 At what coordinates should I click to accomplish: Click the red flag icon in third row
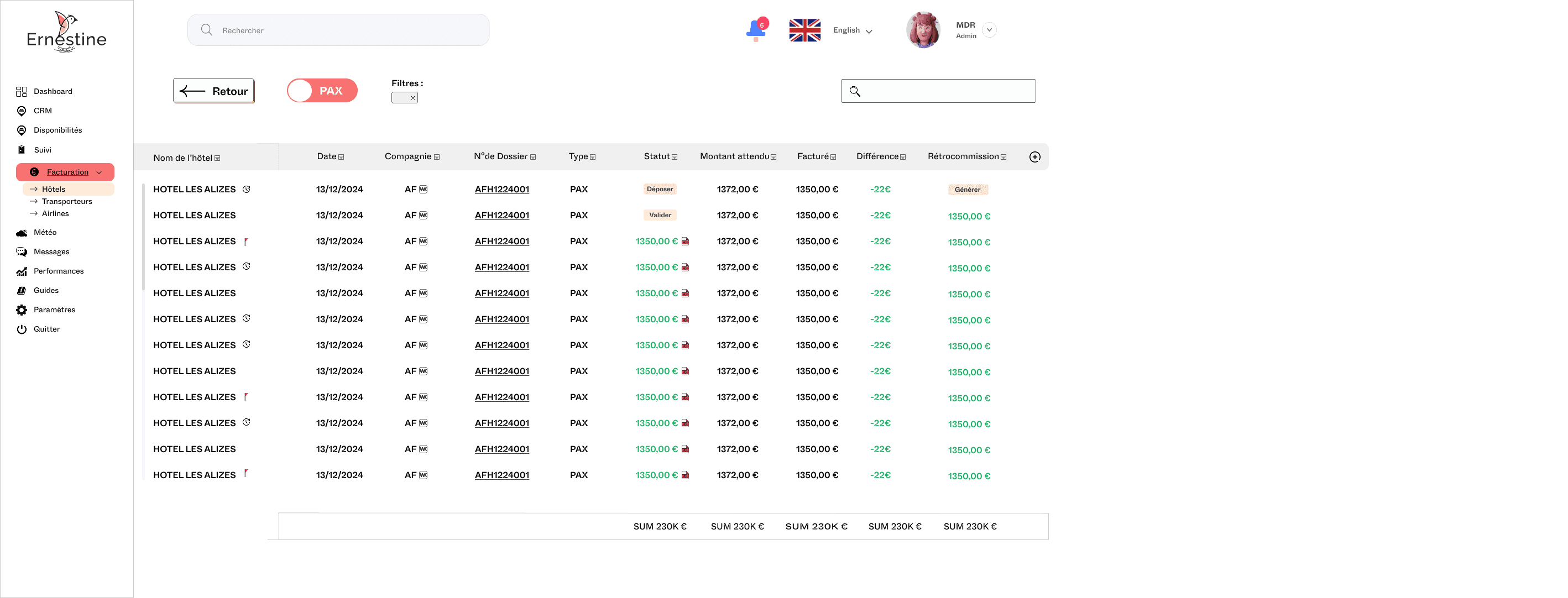246,242
